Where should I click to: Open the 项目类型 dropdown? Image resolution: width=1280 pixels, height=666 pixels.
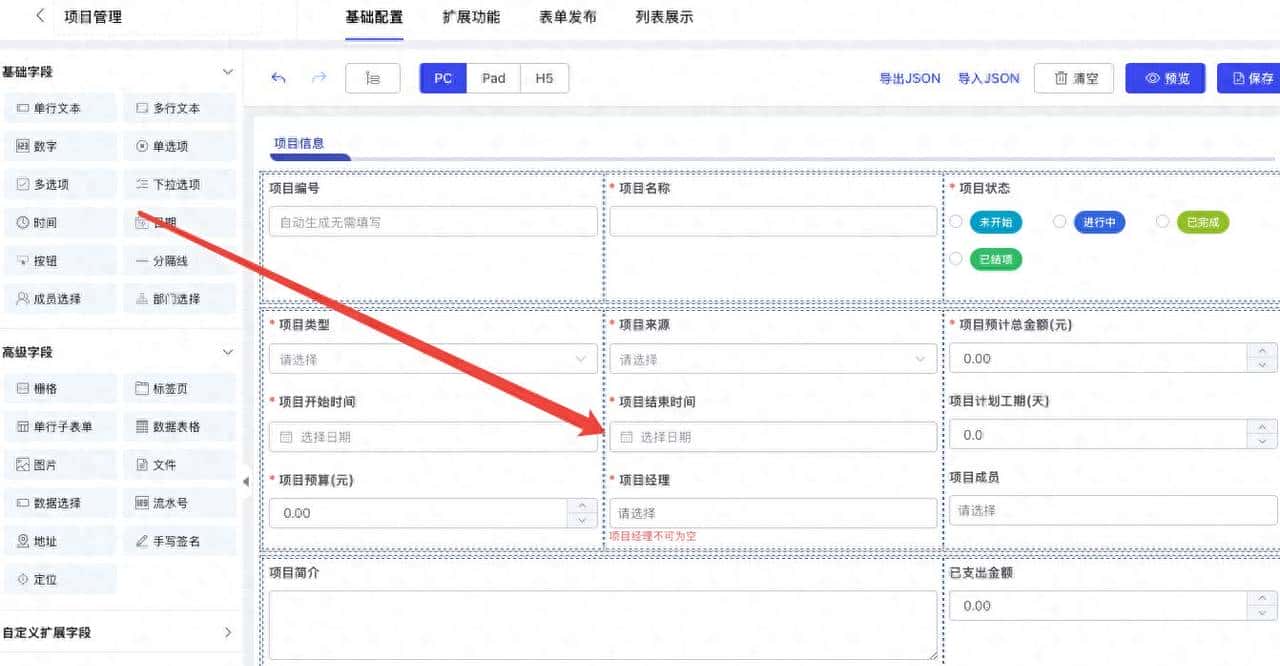(x=433, y=358)
